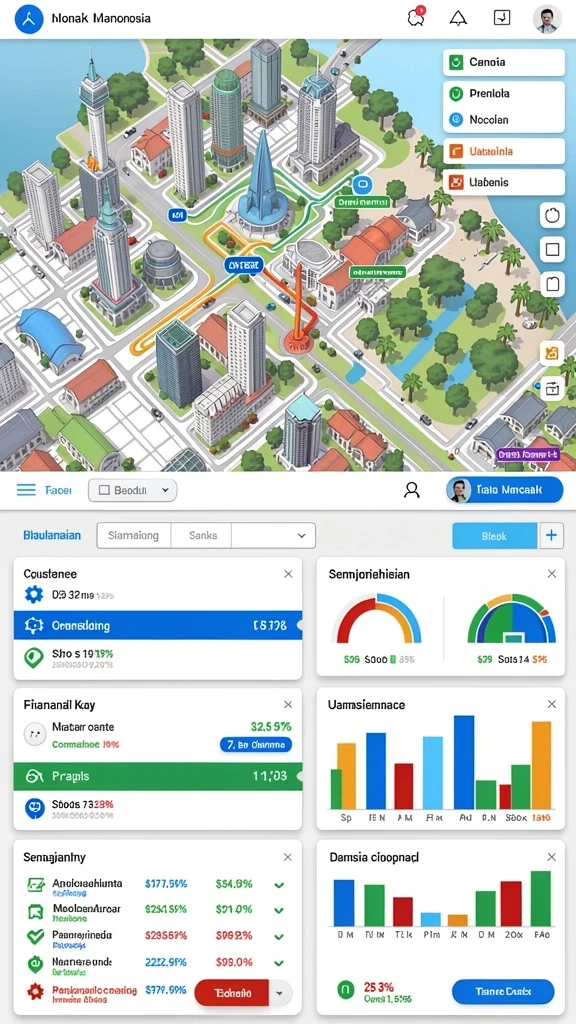The image size is (576, 1024).
Task: Click the blue app logo beside Monak Manonosia
Action: (29, 19)
